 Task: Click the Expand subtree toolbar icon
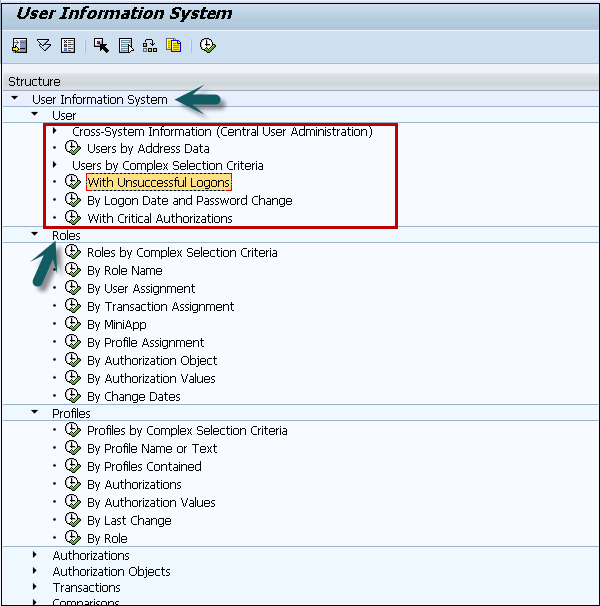coord(20,45)
